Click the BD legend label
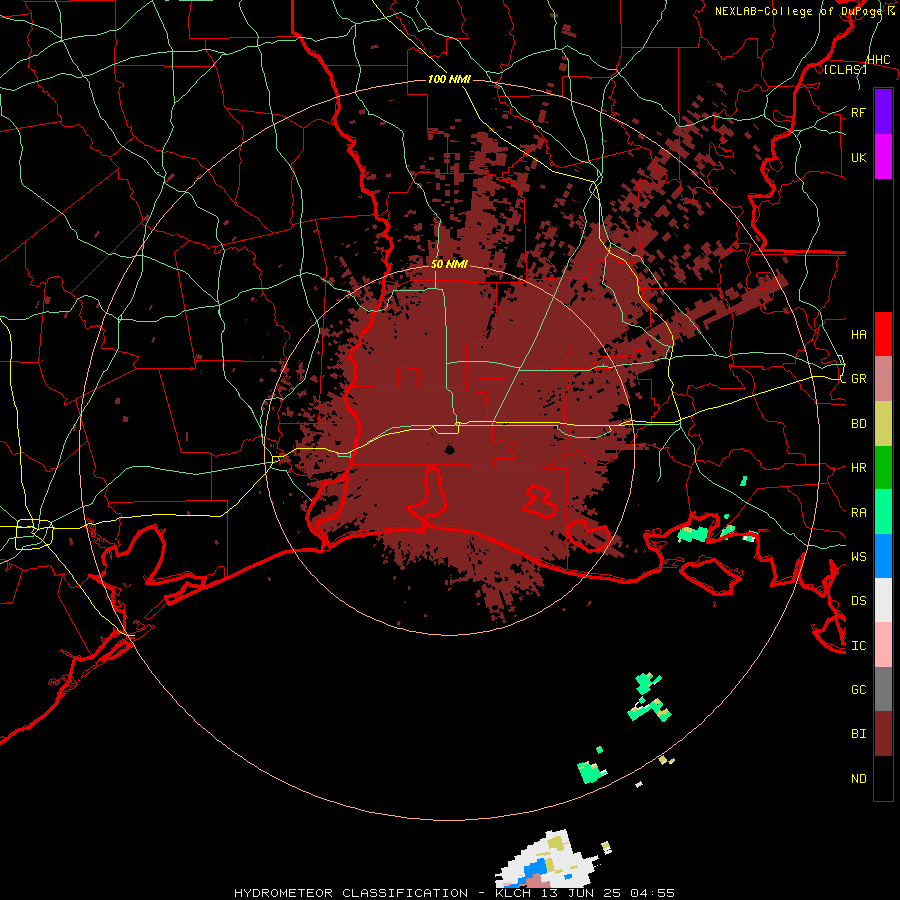The width and height of the screenshot is (900, 900). (858, 424)
